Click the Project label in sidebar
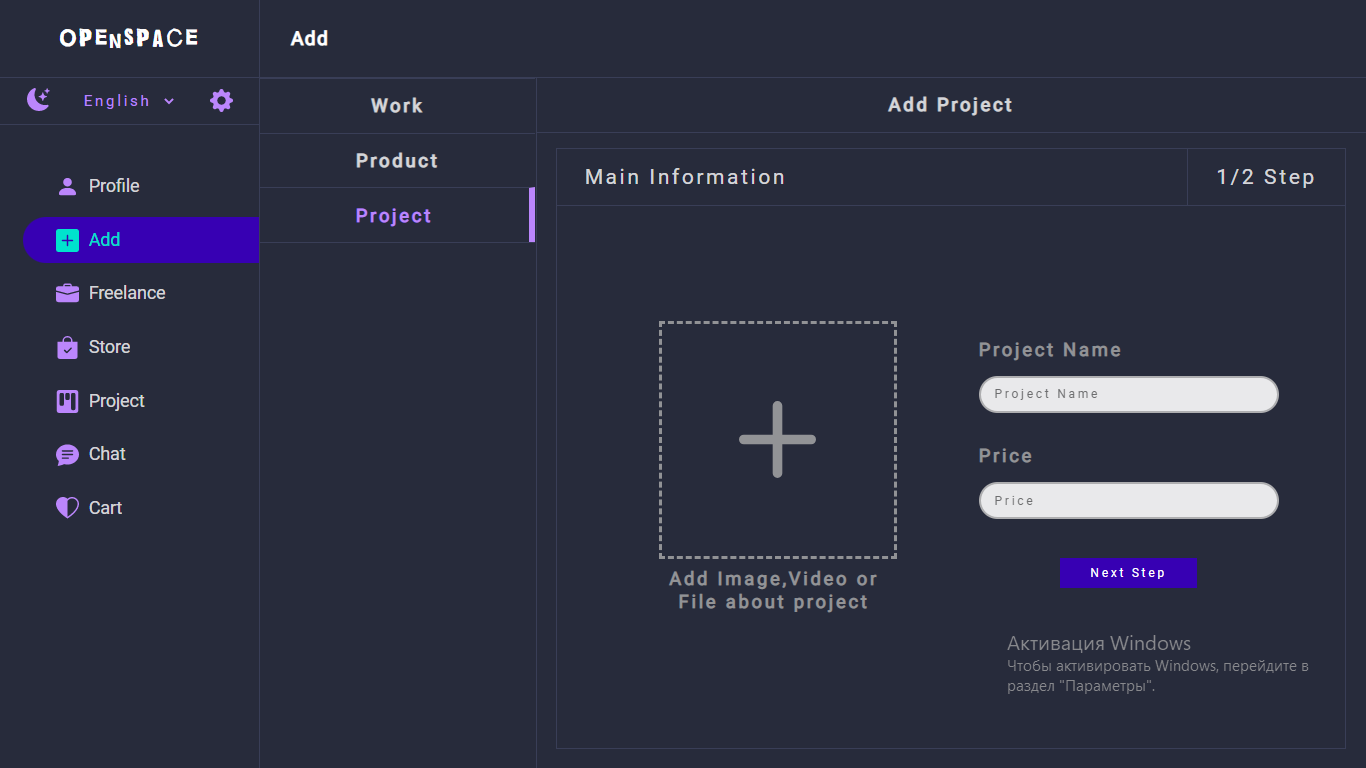This screenshot has height=768, width=1366. point(117,401)
